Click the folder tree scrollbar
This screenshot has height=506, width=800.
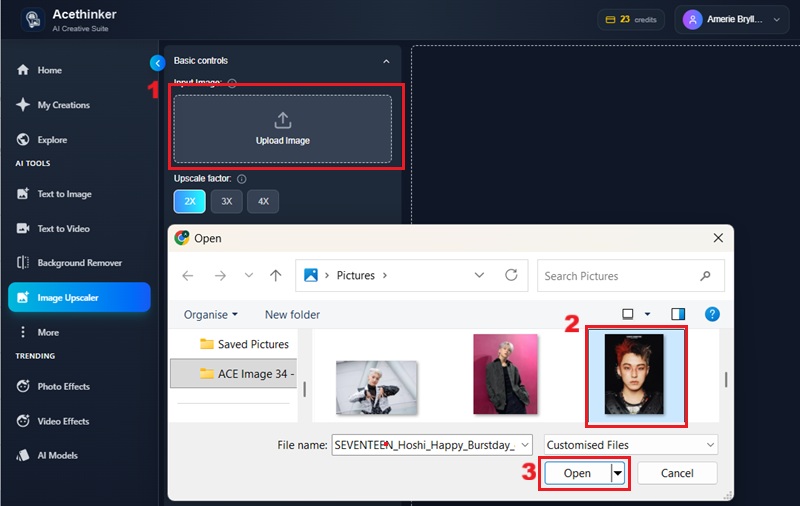[x=305, y=389]
